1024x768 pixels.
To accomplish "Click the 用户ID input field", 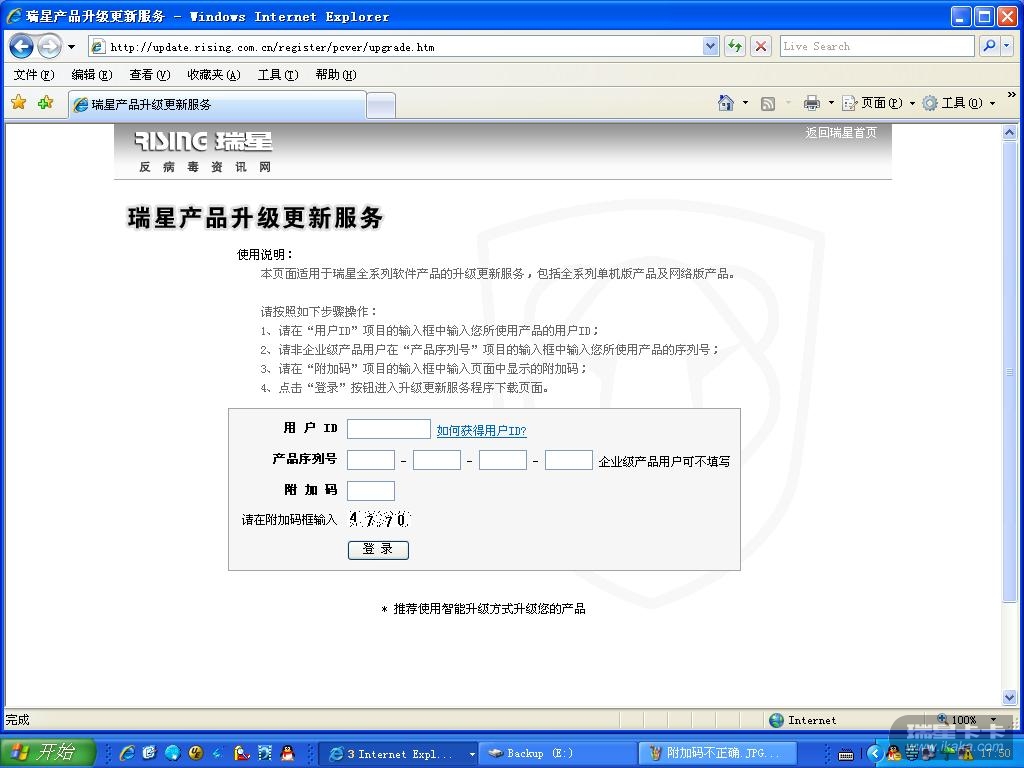I will pyautogui.click(x=389, y=429).
